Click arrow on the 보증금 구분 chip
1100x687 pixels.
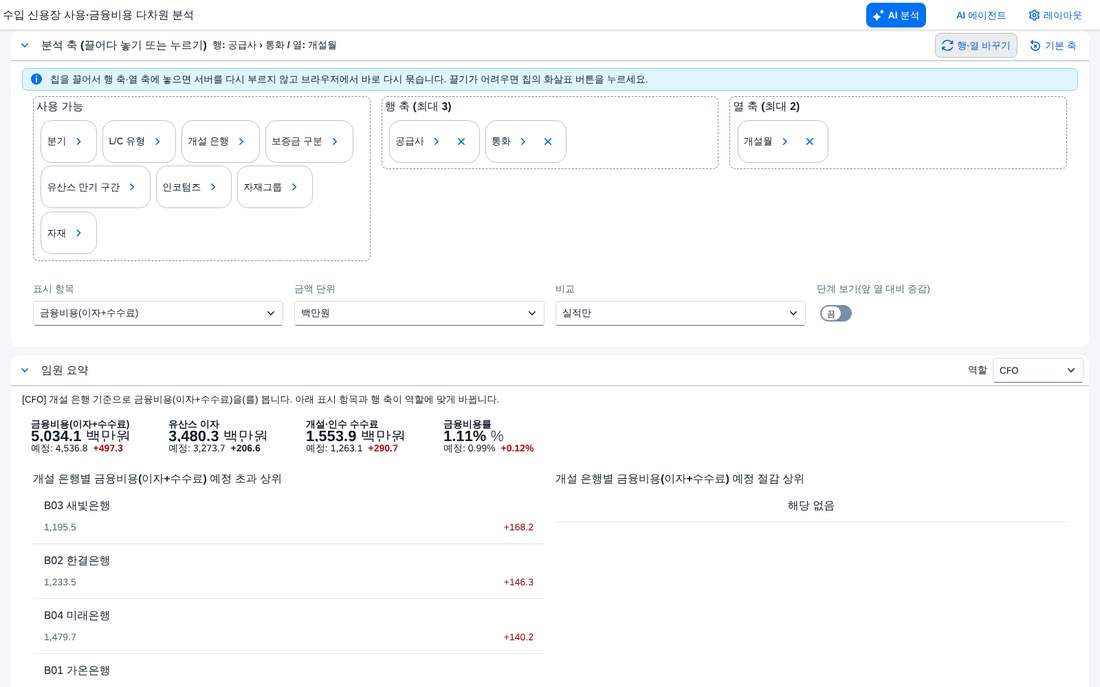tap(335, 142)
